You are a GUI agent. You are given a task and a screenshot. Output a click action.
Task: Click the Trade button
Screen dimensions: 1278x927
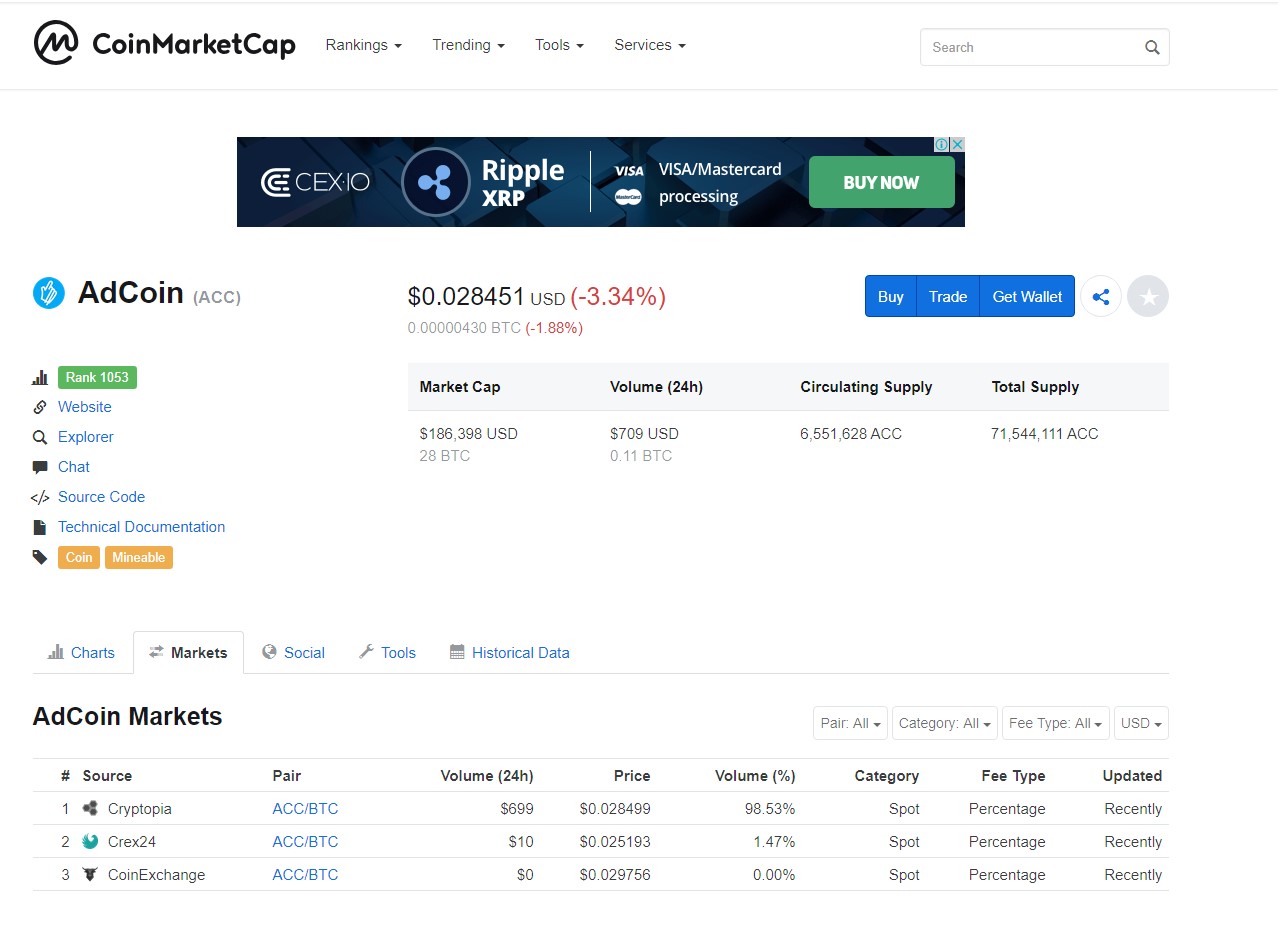tap(947, 296)
